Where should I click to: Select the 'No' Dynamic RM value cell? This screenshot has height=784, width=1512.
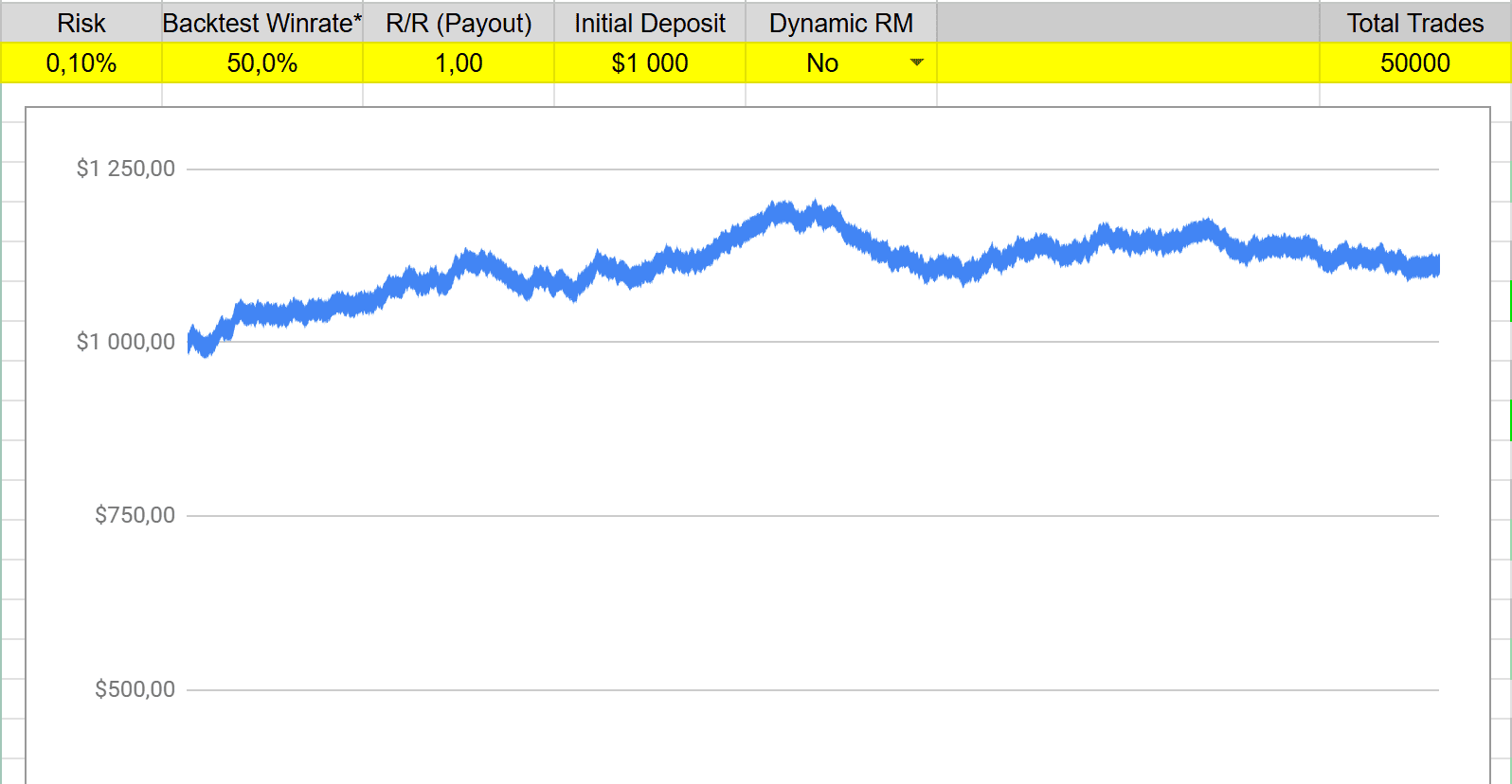coord(822,63)
